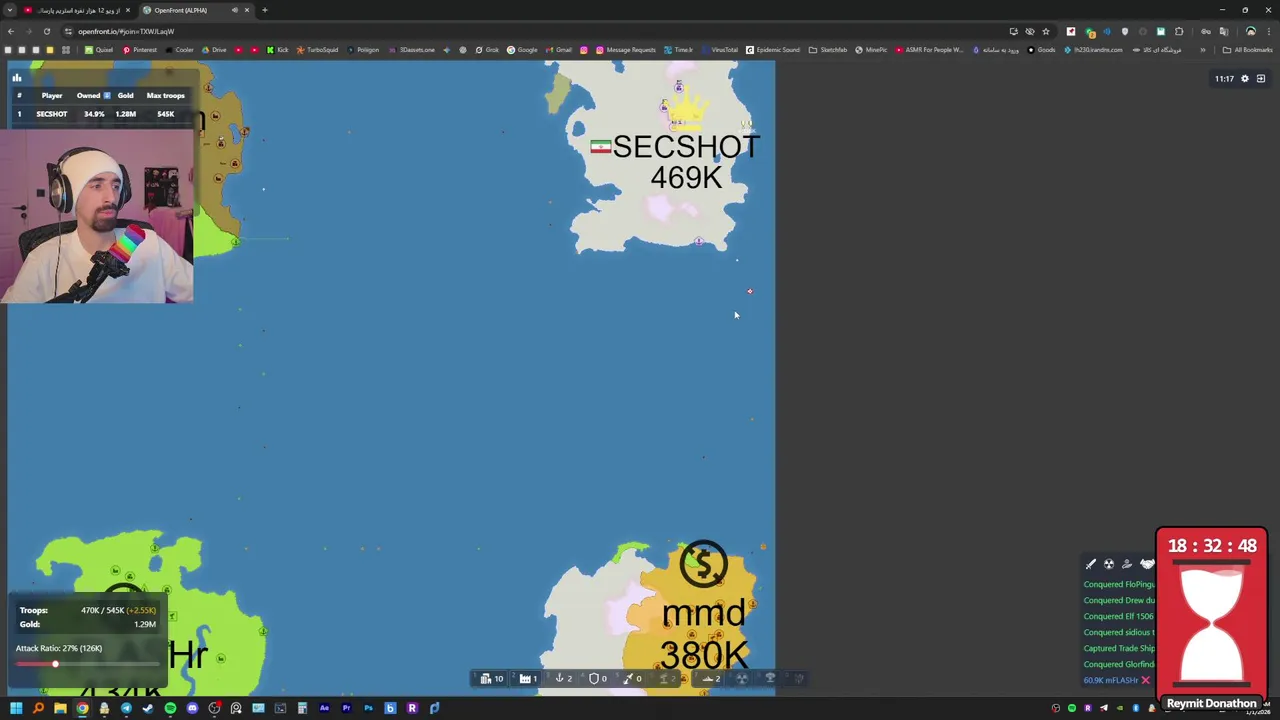The height and width of the screenshot is (720, 1280).
Task: Sort leaderboard by Gold column
Action: point(125,95)
